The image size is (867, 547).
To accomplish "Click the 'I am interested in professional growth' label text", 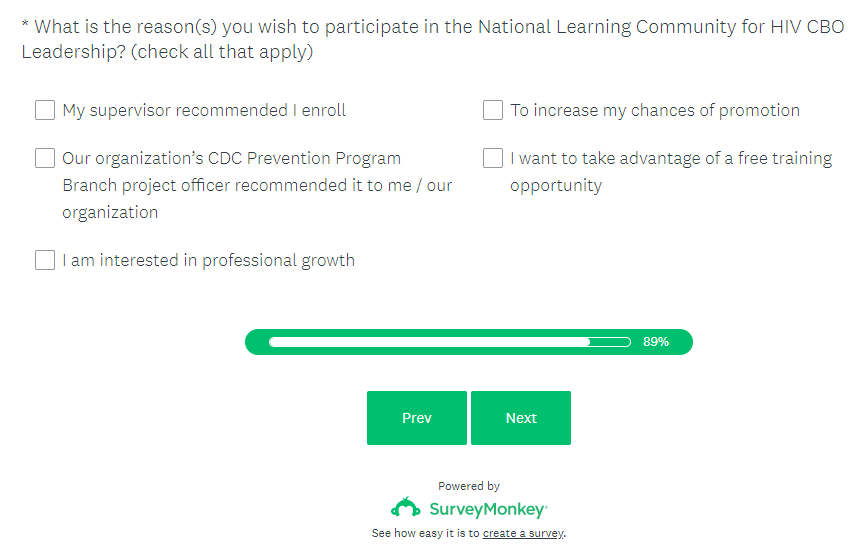I will point(208,261).
